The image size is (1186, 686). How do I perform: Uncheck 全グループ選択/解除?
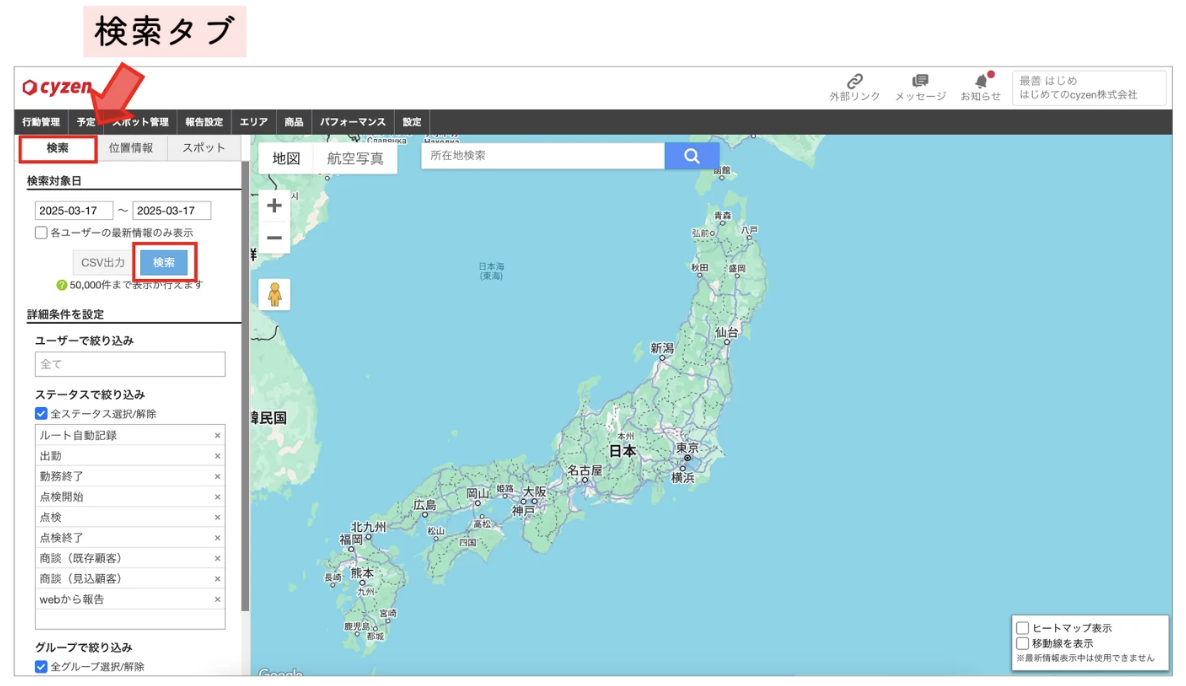42,666
